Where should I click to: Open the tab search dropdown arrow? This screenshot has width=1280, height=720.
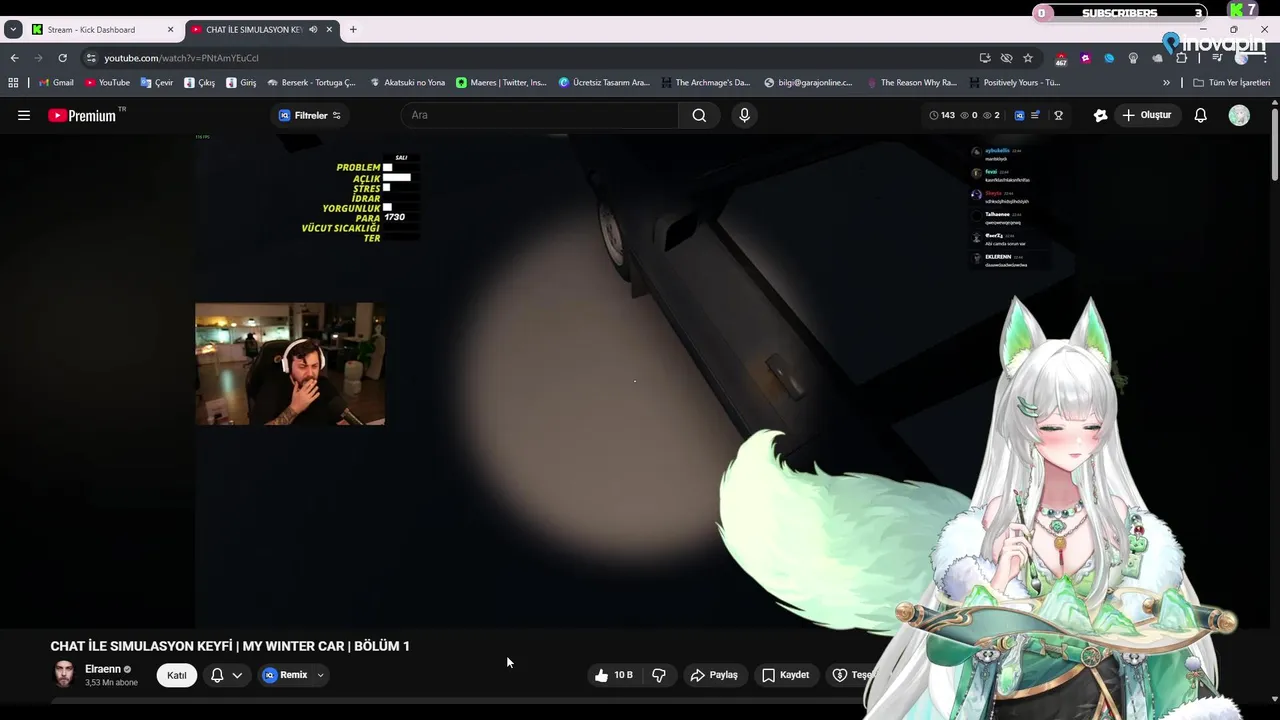(13, 30)
